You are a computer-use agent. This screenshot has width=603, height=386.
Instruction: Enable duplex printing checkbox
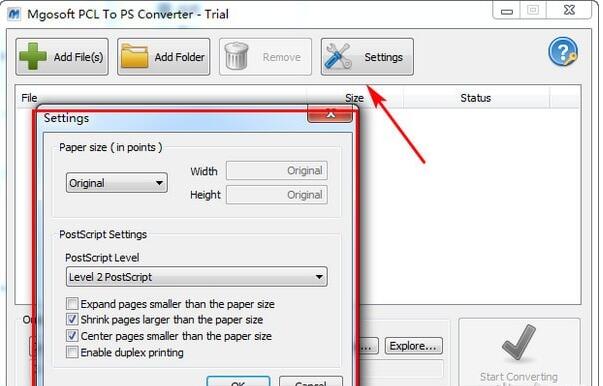pos(72,352)
